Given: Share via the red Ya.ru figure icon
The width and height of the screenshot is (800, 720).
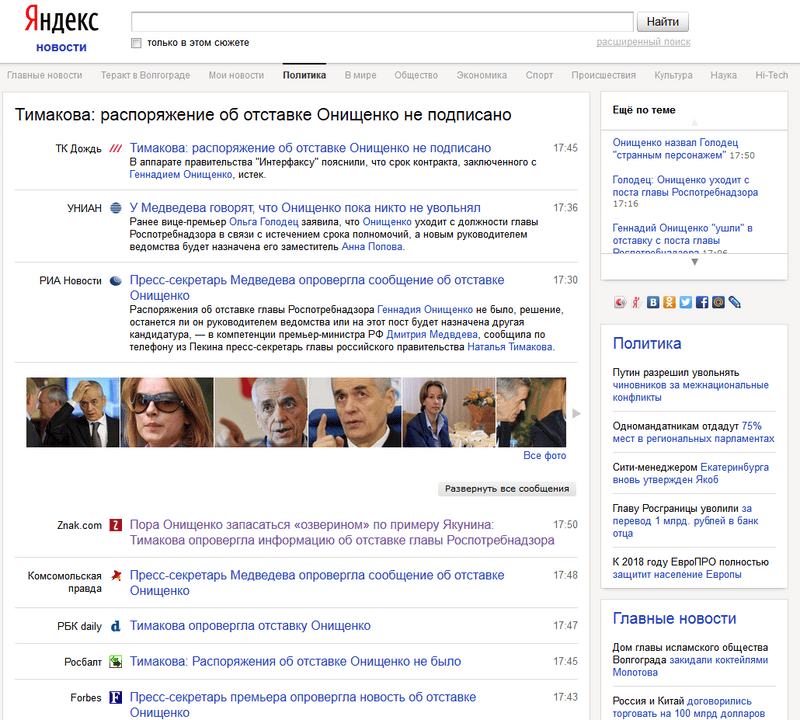Looking at the screenshot, I should (x=636, y=303).
